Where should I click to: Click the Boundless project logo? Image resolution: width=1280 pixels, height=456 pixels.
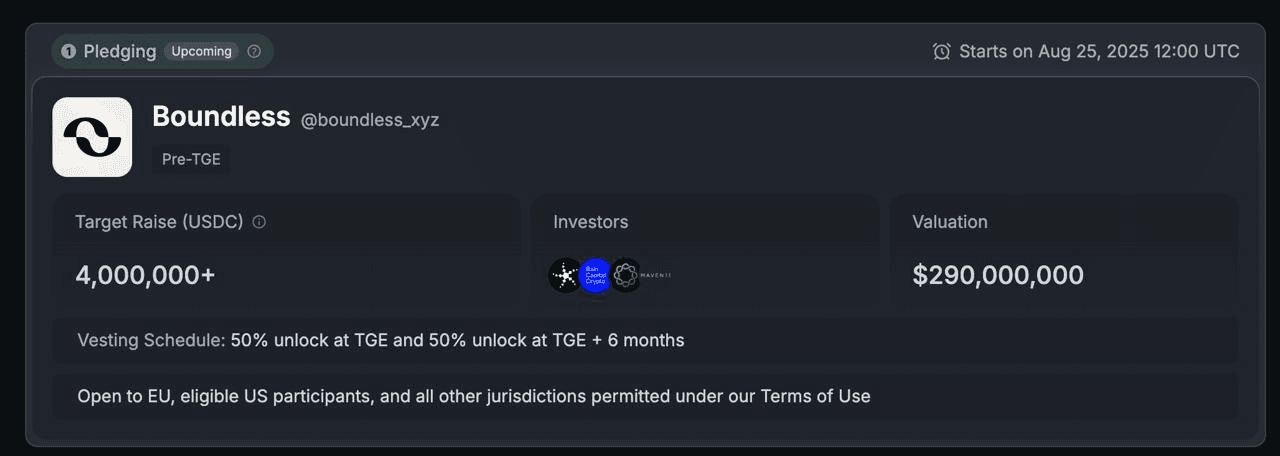tap(92, 137)
